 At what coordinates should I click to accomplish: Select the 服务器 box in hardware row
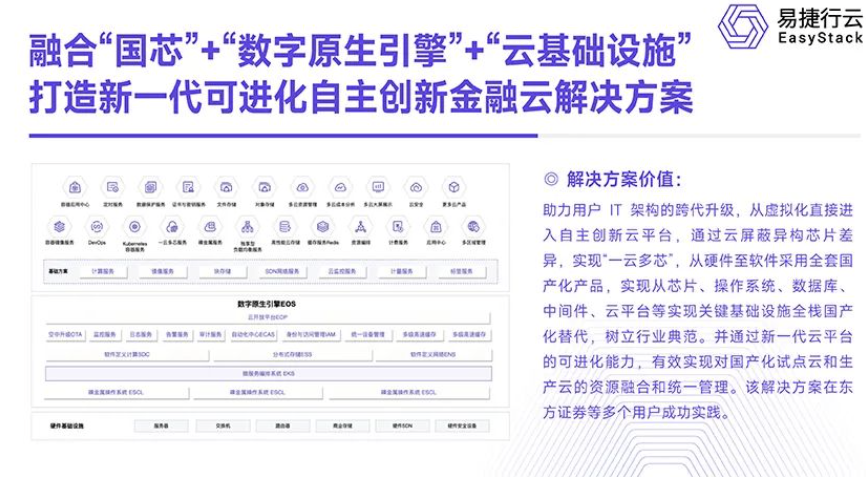(159, 425)
